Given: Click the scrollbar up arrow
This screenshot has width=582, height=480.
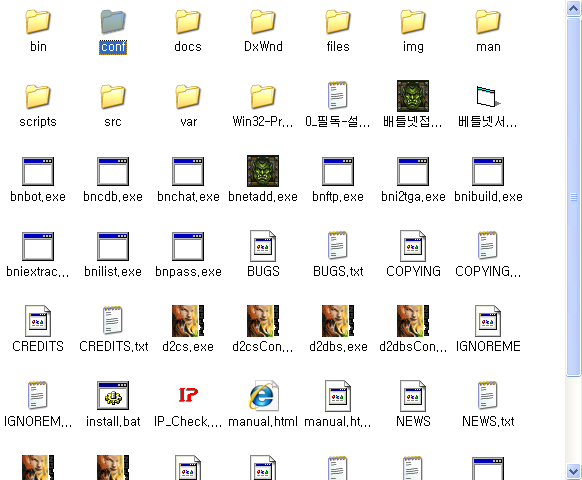Looking at the screenshot, I should 573,8.
